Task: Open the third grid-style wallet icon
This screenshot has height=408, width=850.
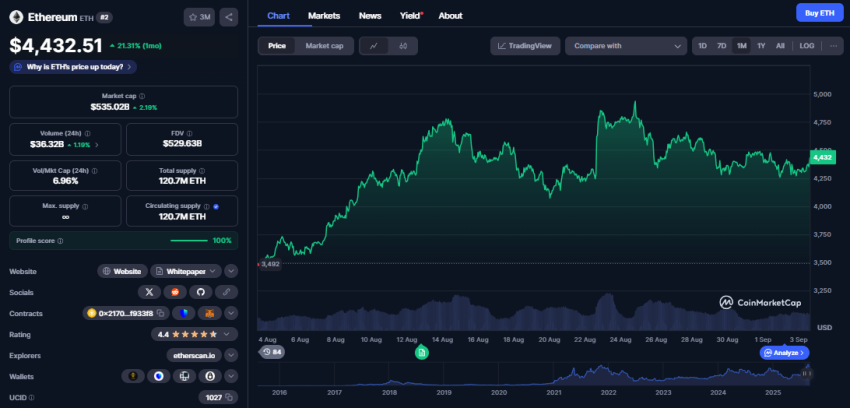Action: (184, 376)
